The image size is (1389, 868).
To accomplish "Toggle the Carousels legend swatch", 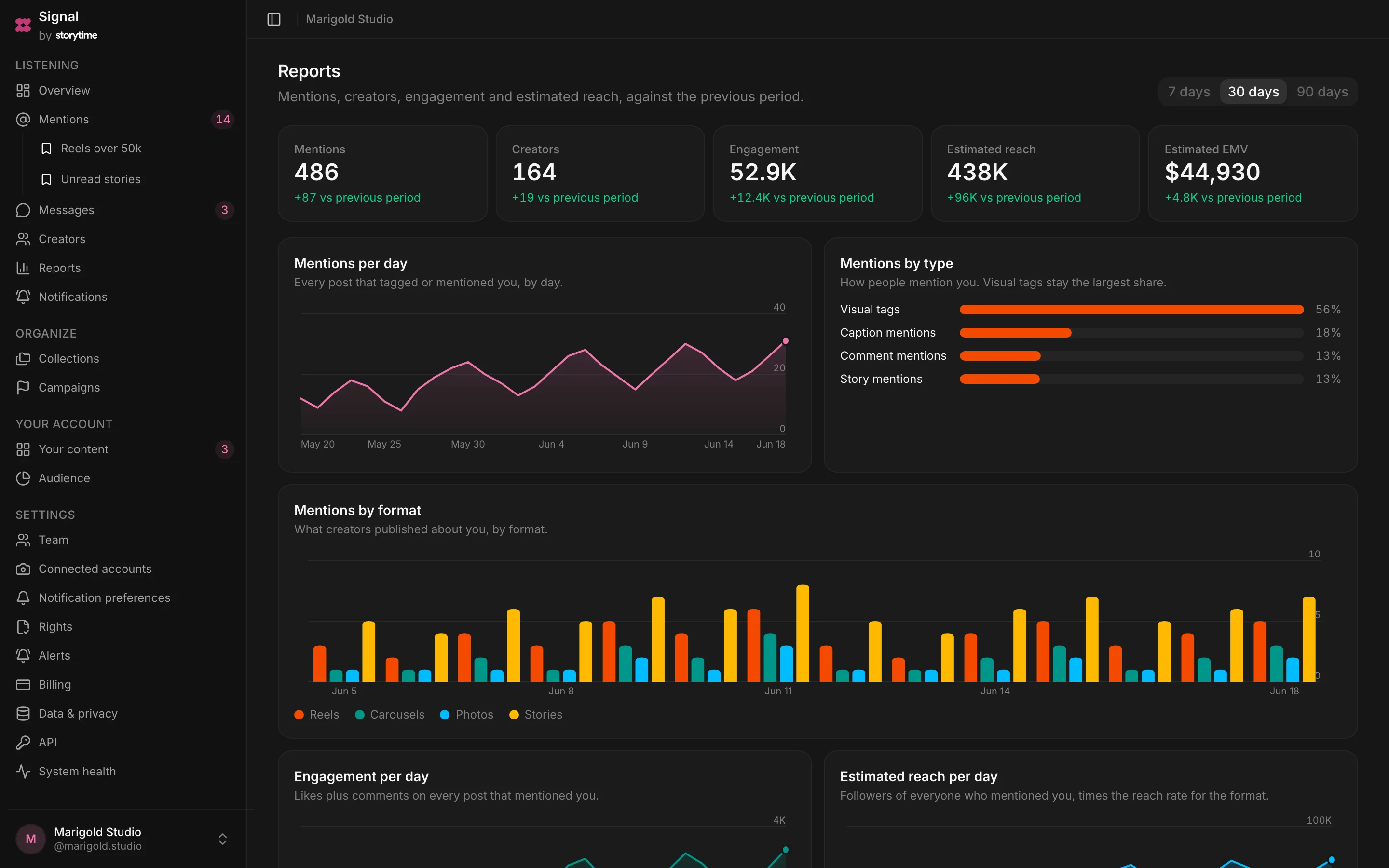I will 360,715.
